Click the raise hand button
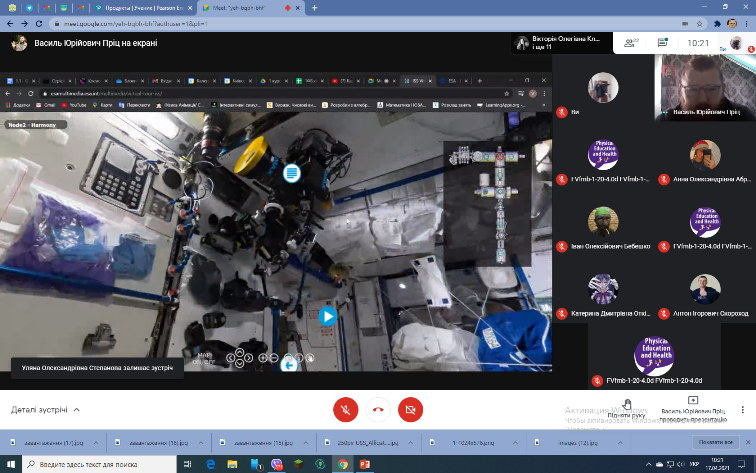The height and width of the screenshot is (473, 756). [x=626, y=406]
